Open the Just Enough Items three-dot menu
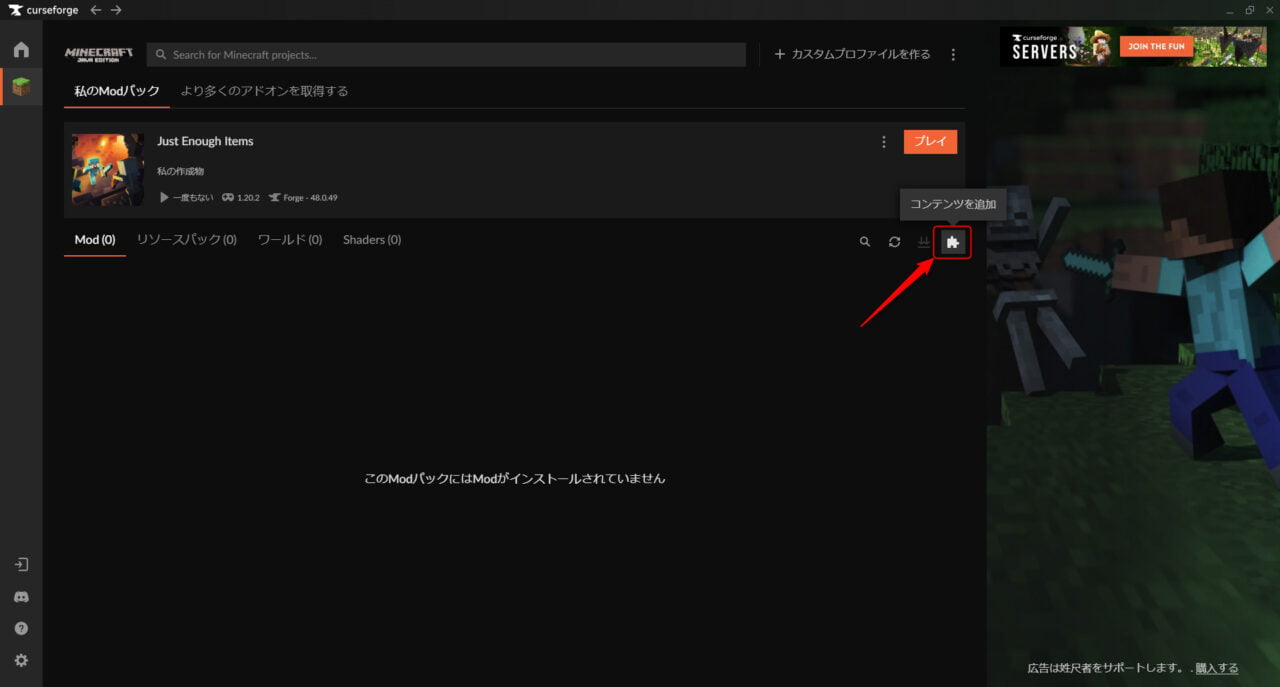 (x=883, y=142)
